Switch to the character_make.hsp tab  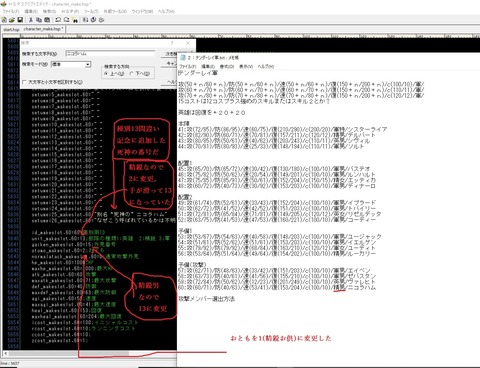tap(43, 29)
